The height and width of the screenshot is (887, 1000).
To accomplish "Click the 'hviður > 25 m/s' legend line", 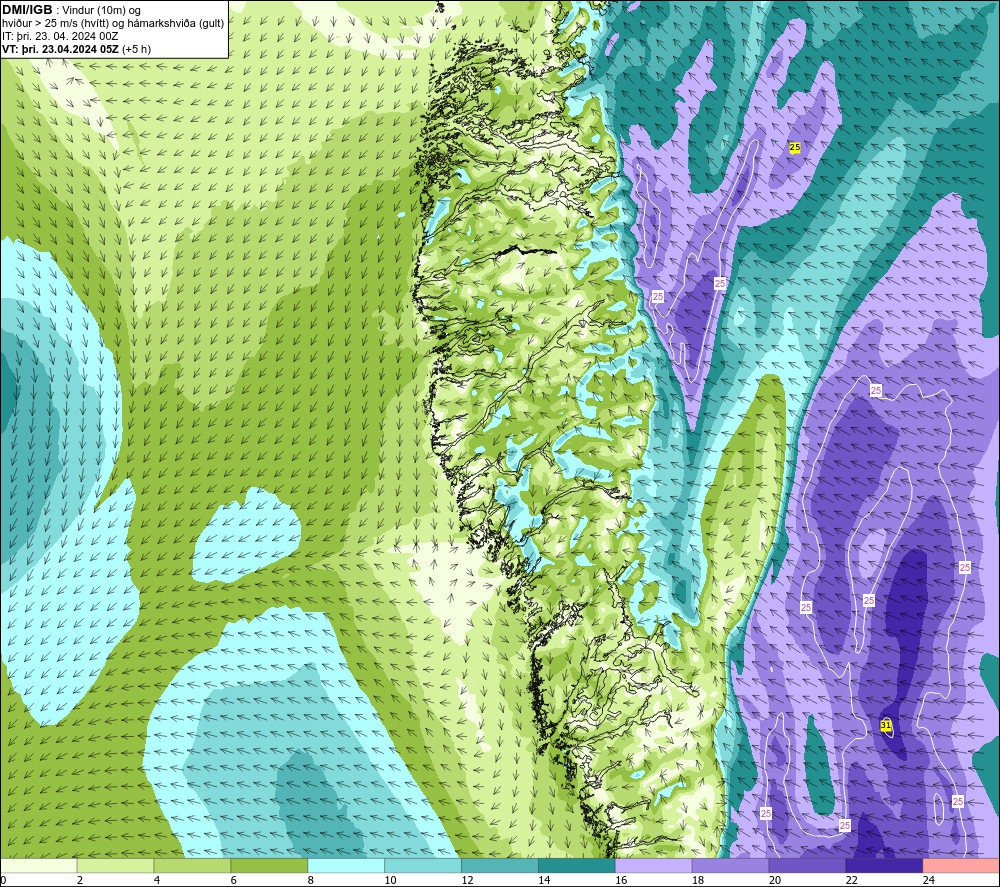I will [113, 24].
